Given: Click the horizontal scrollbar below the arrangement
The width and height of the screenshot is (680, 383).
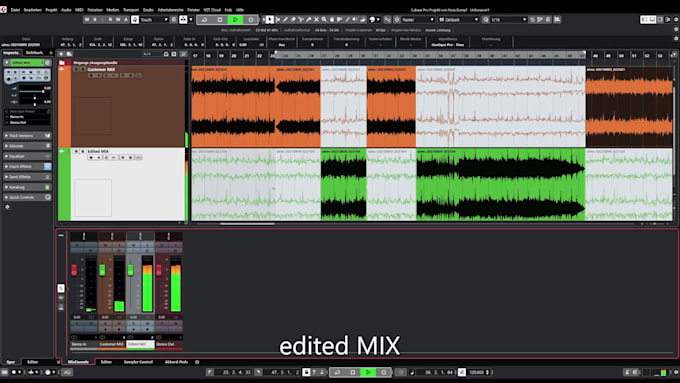Looking at the screenshot, I should [x=247, y=224].
